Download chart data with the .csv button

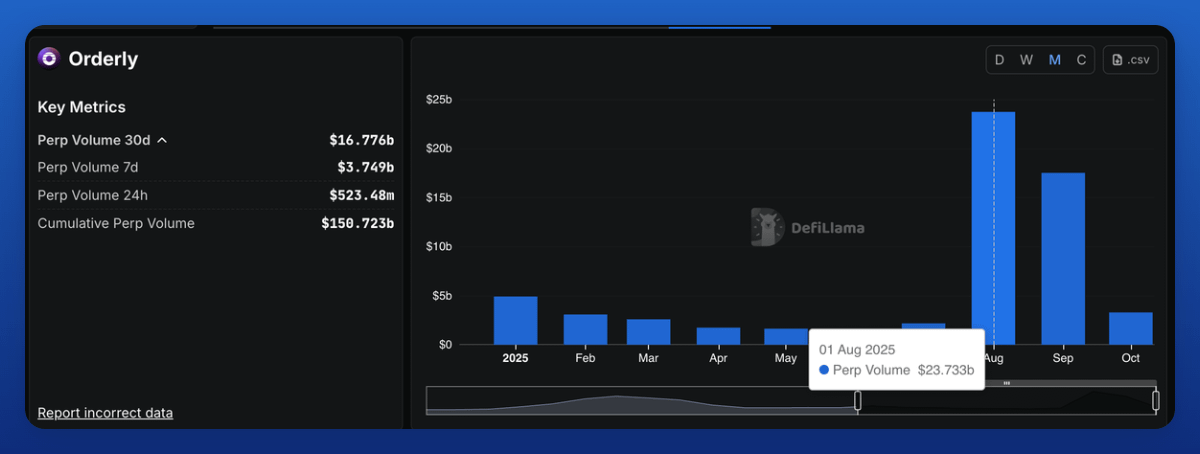pyautogui.click(x=1130, y=60)
